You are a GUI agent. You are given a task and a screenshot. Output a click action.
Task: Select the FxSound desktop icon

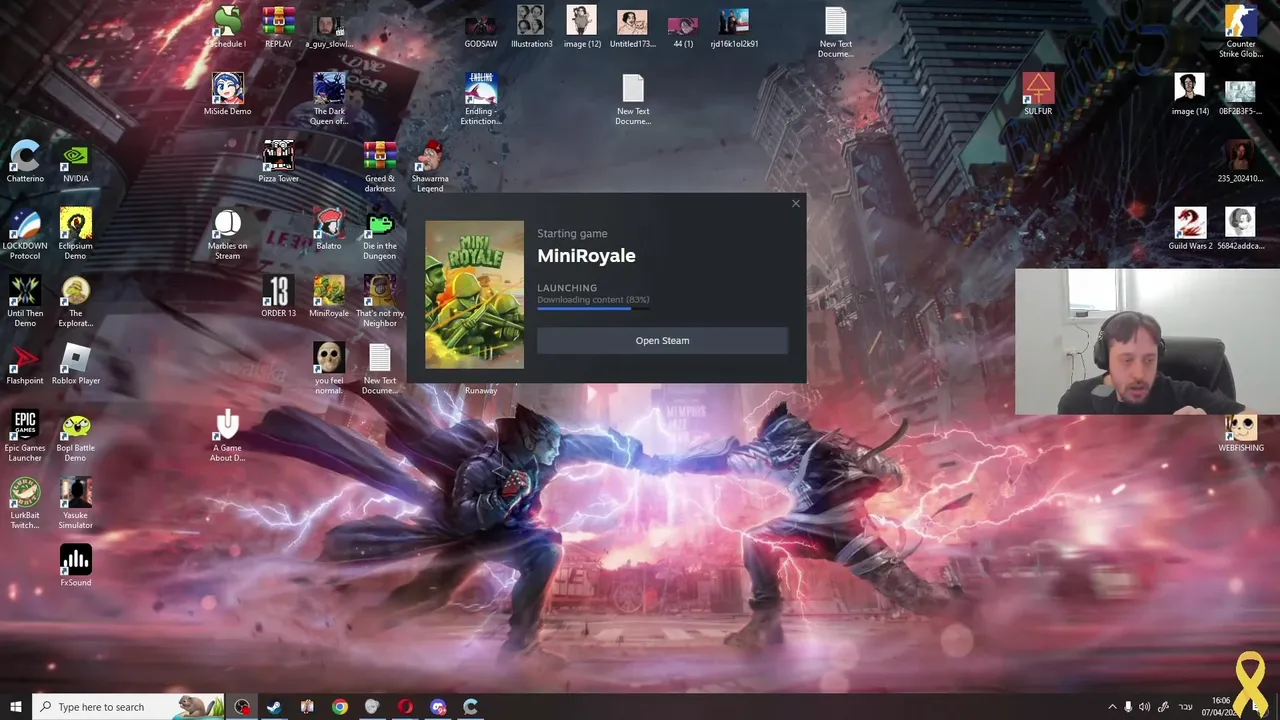(76, 565)
